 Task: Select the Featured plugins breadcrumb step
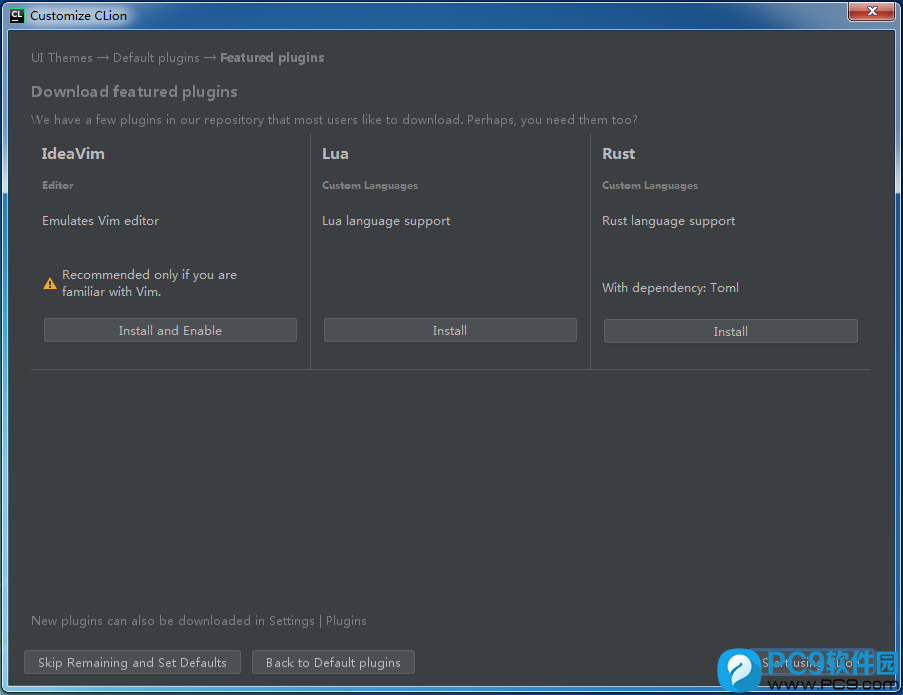(x=272, y=58)
